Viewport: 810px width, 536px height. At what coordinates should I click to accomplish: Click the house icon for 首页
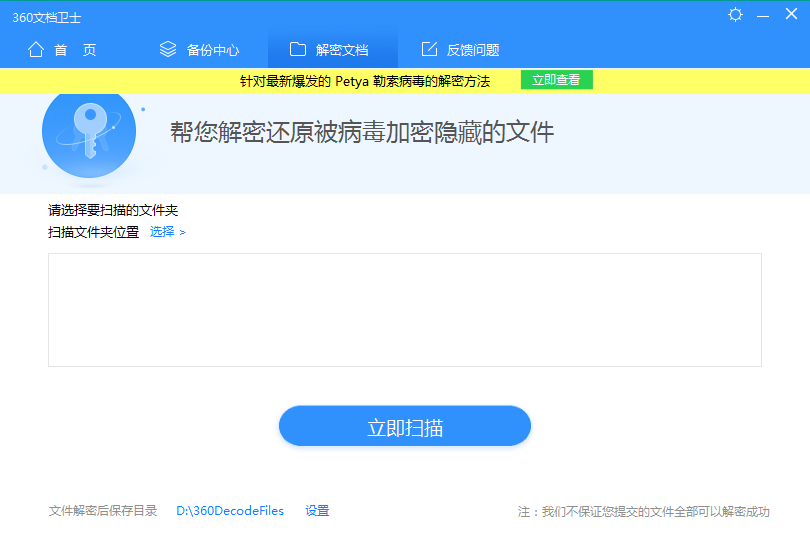click(x=36, y=50)
